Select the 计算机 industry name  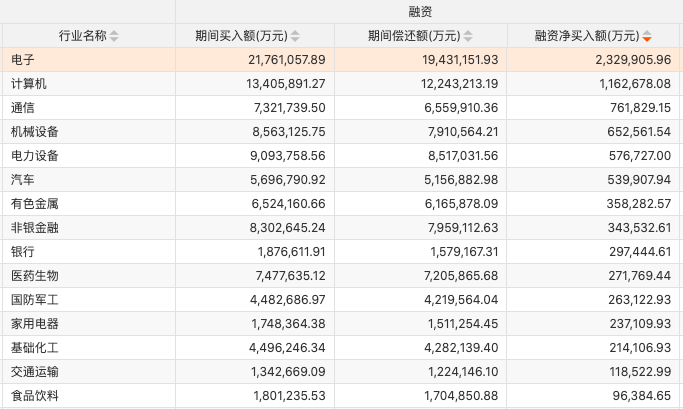tap(29, 84)
